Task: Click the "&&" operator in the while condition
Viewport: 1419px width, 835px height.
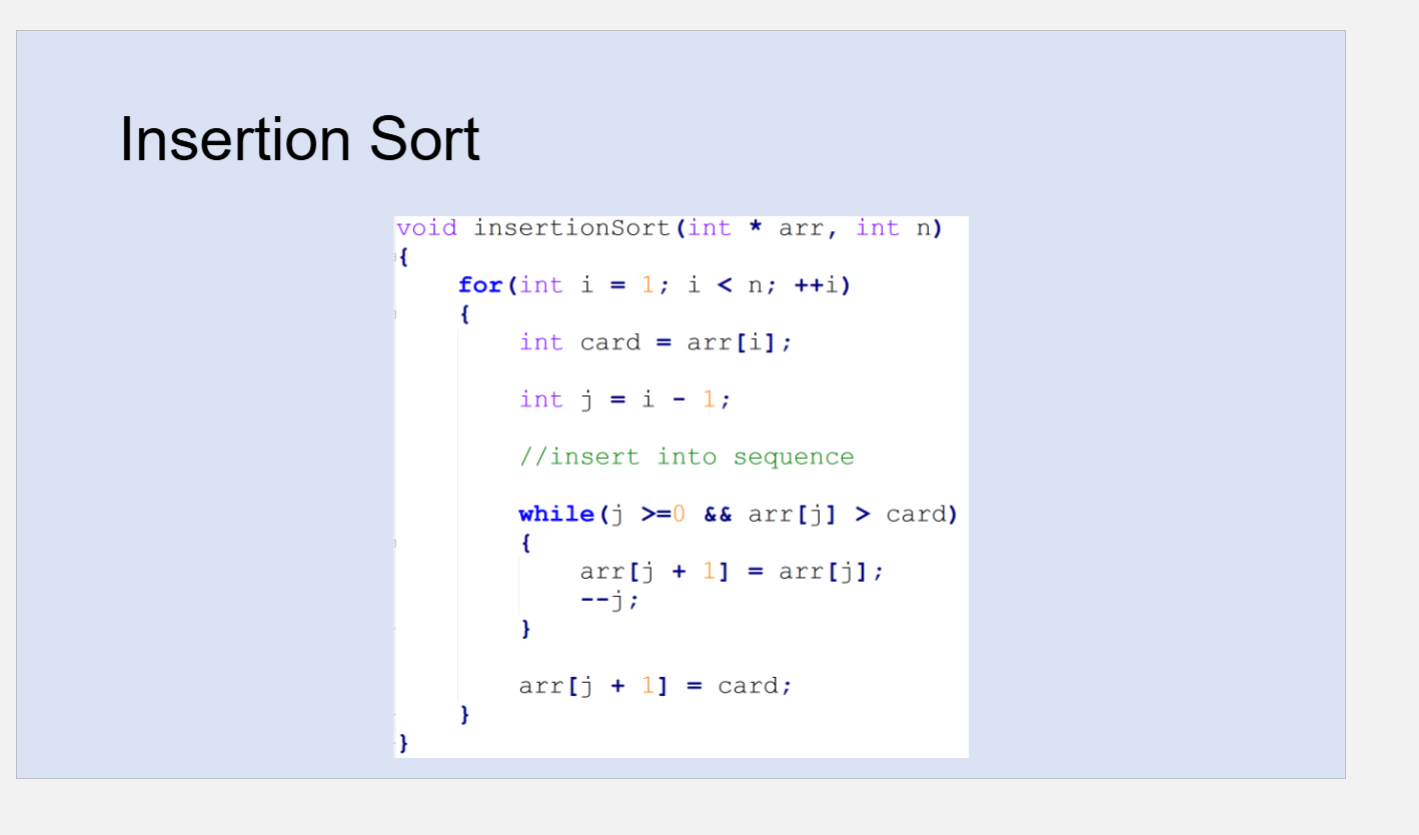Action: 717,514
